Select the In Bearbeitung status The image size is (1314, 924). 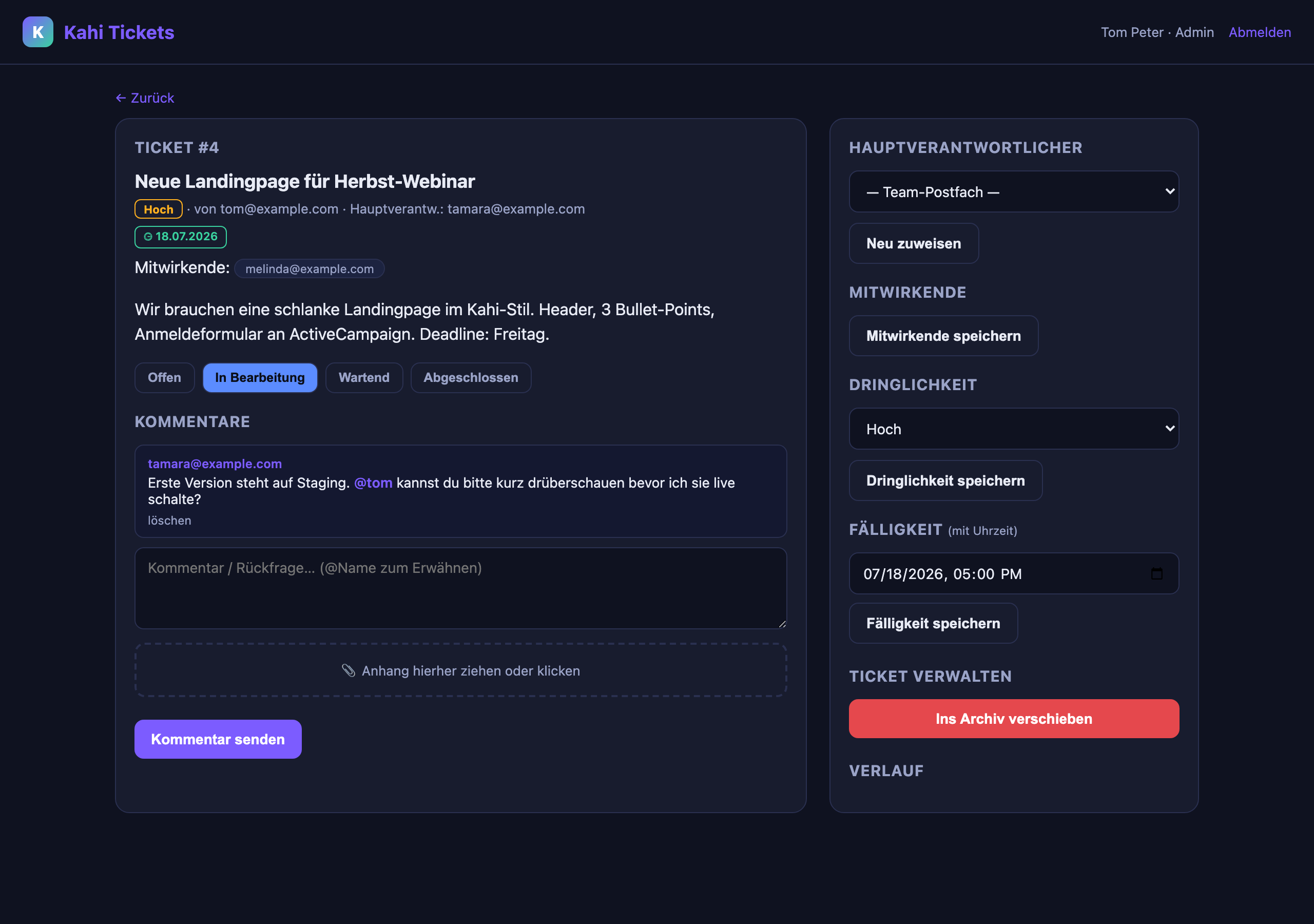tap(260, 378)
